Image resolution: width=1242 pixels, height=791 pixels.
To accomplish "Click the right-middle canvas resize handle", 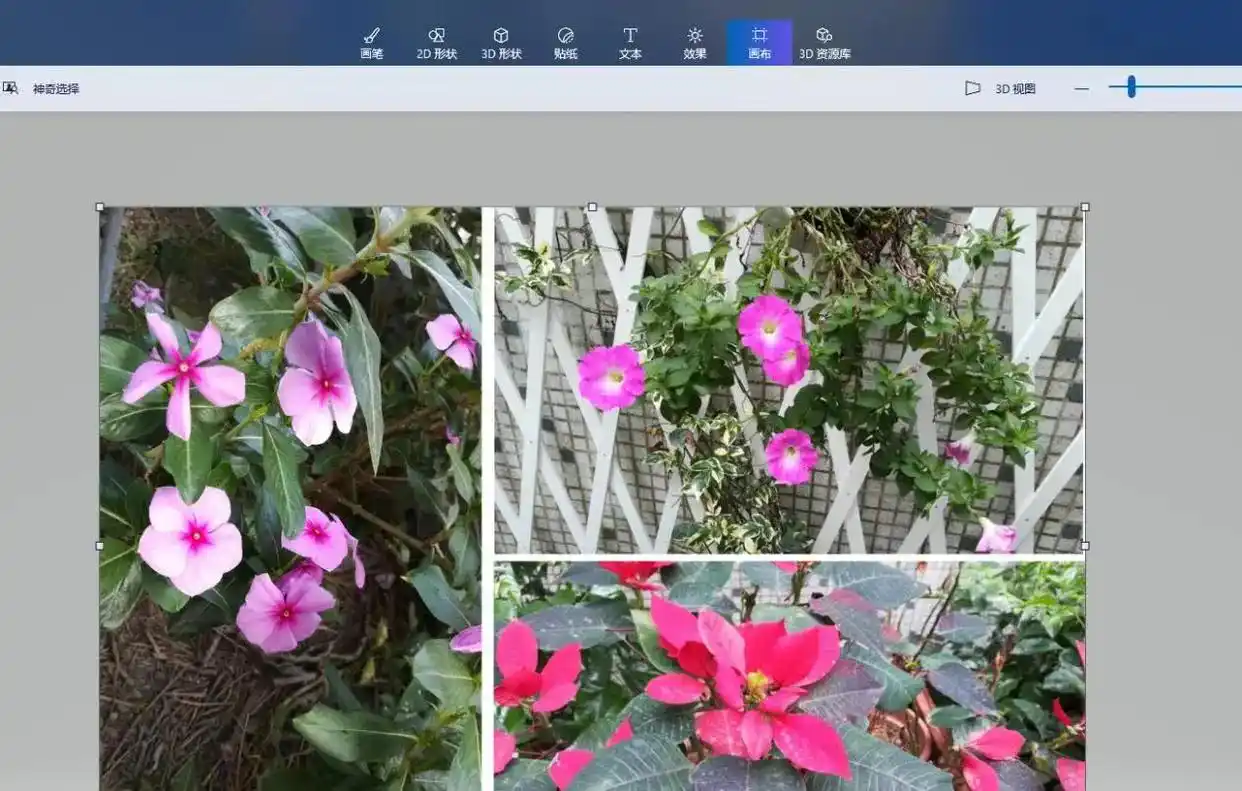I will pyautogui.click(x=1085, y=546).
